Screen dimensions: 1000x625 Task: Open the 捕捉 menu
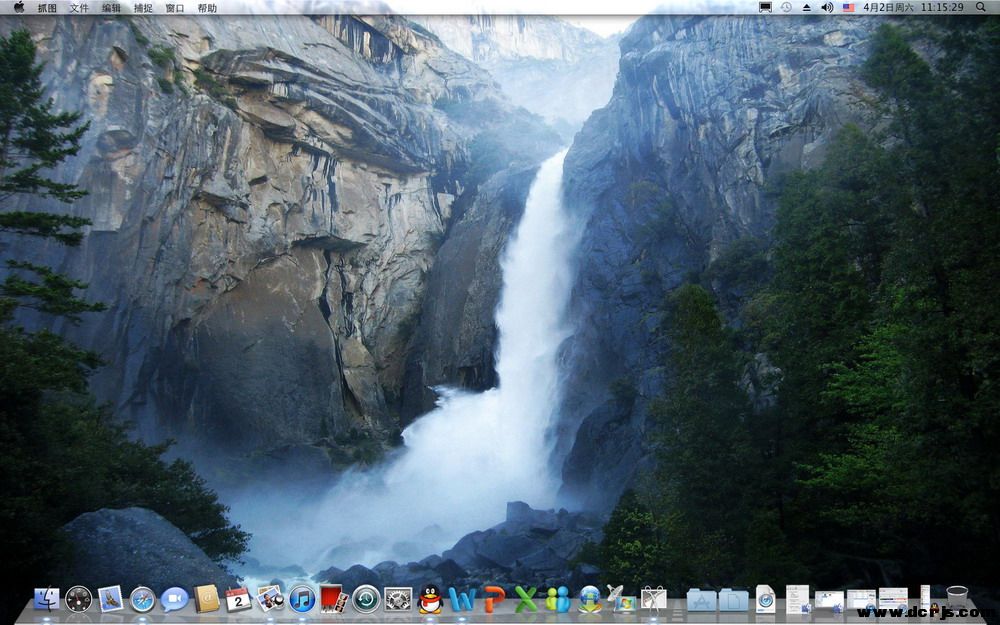click(143, 7)
